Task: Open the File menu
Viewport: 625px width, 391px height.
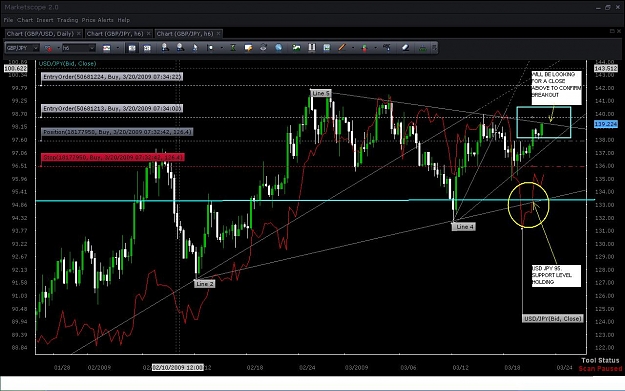Action: [x=8, y=20]
